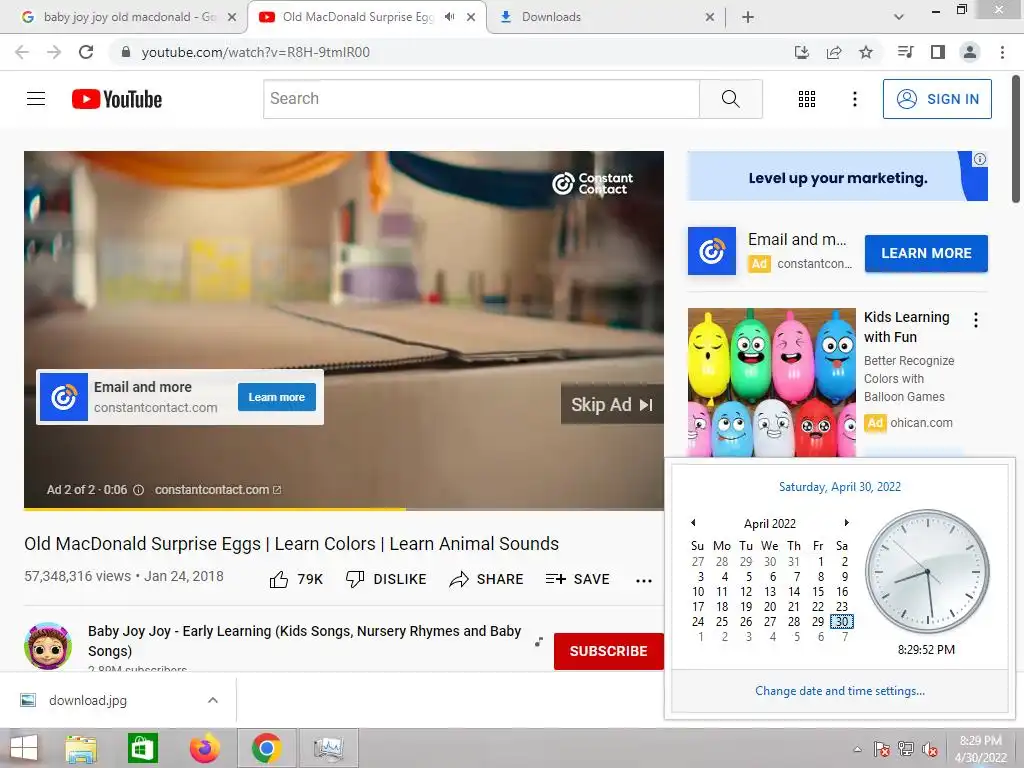Click LEARN MORE in sidebar ad
Viewport: 1024px width, 768px height.
tap(926, 253)
